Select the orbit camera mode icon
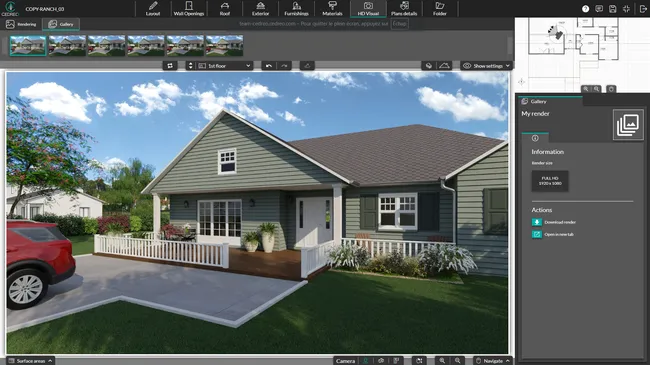Screen dimensions: 650x365 point(381,361)
